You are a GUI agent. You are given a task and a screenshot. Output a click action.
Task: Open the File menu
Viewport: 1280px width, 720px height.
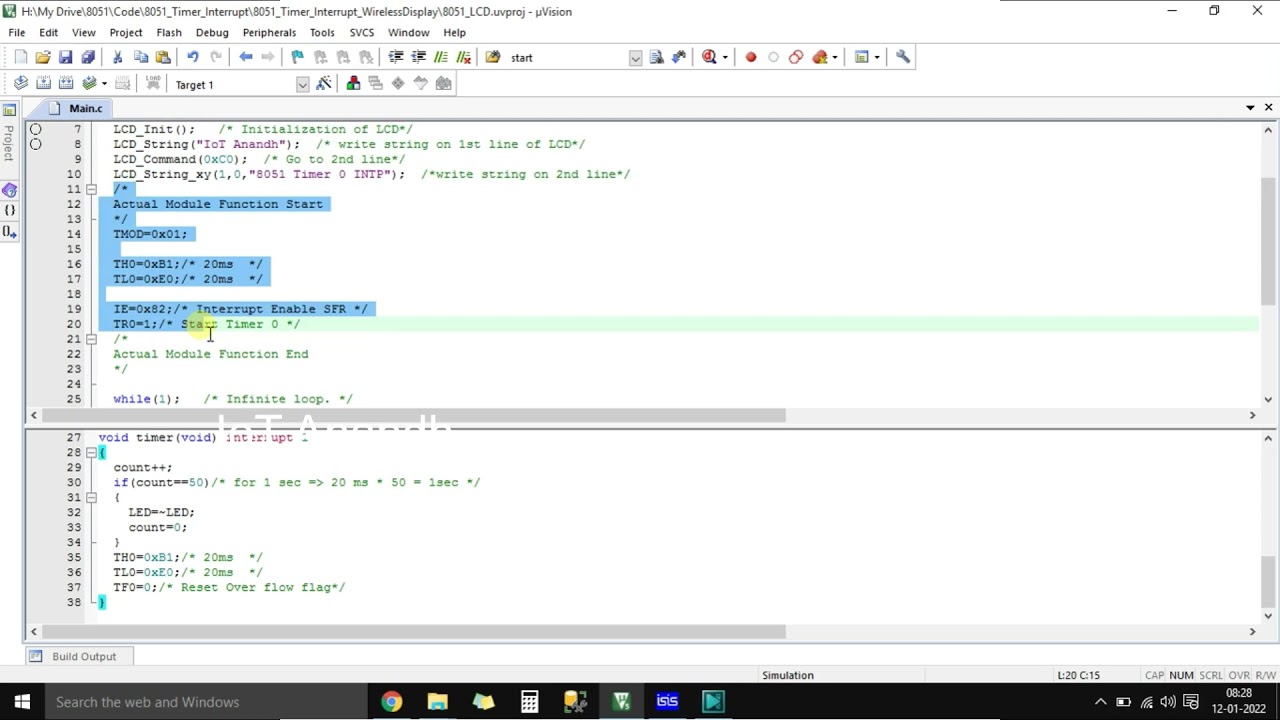pos(17,32)
